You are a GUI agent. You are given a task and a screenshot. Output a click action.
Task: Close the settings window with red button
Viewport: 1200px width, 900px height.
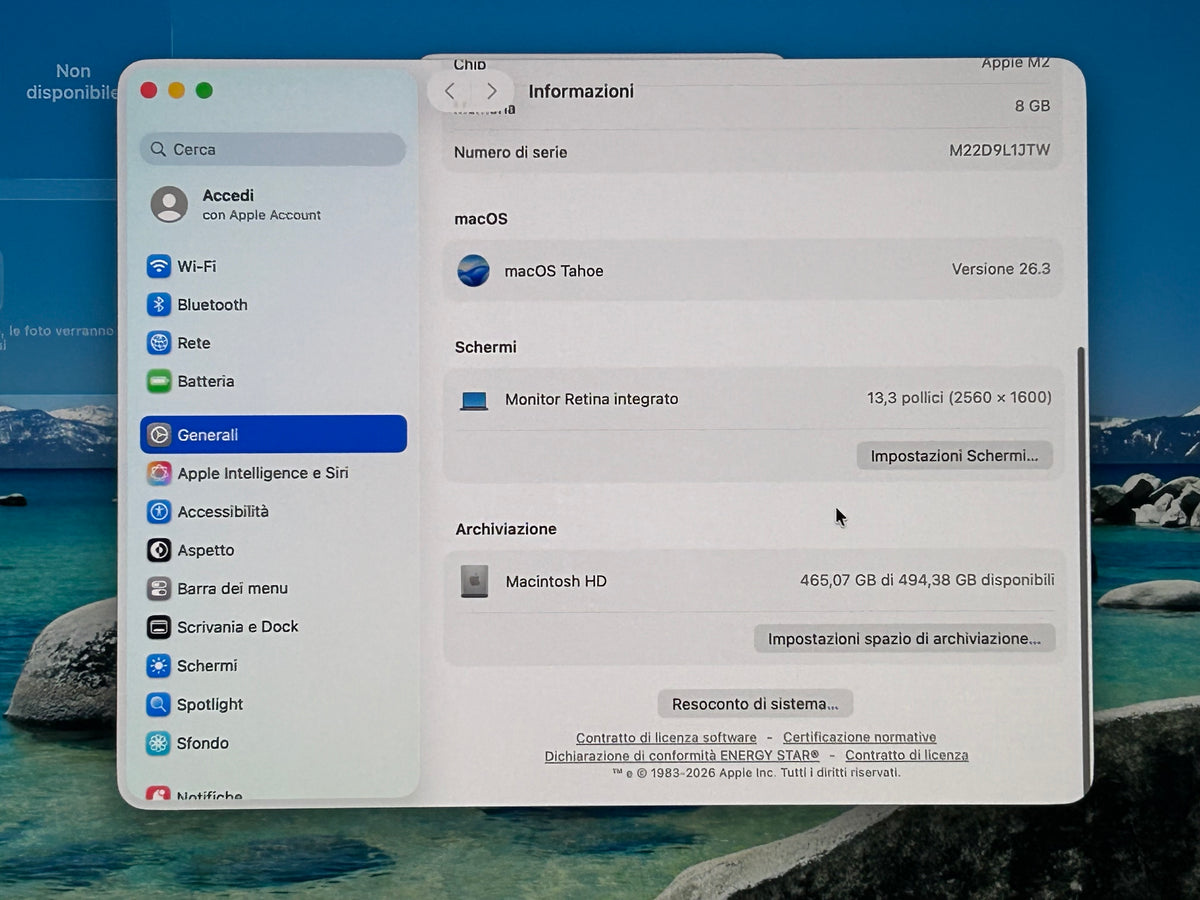tap(149, 90)
